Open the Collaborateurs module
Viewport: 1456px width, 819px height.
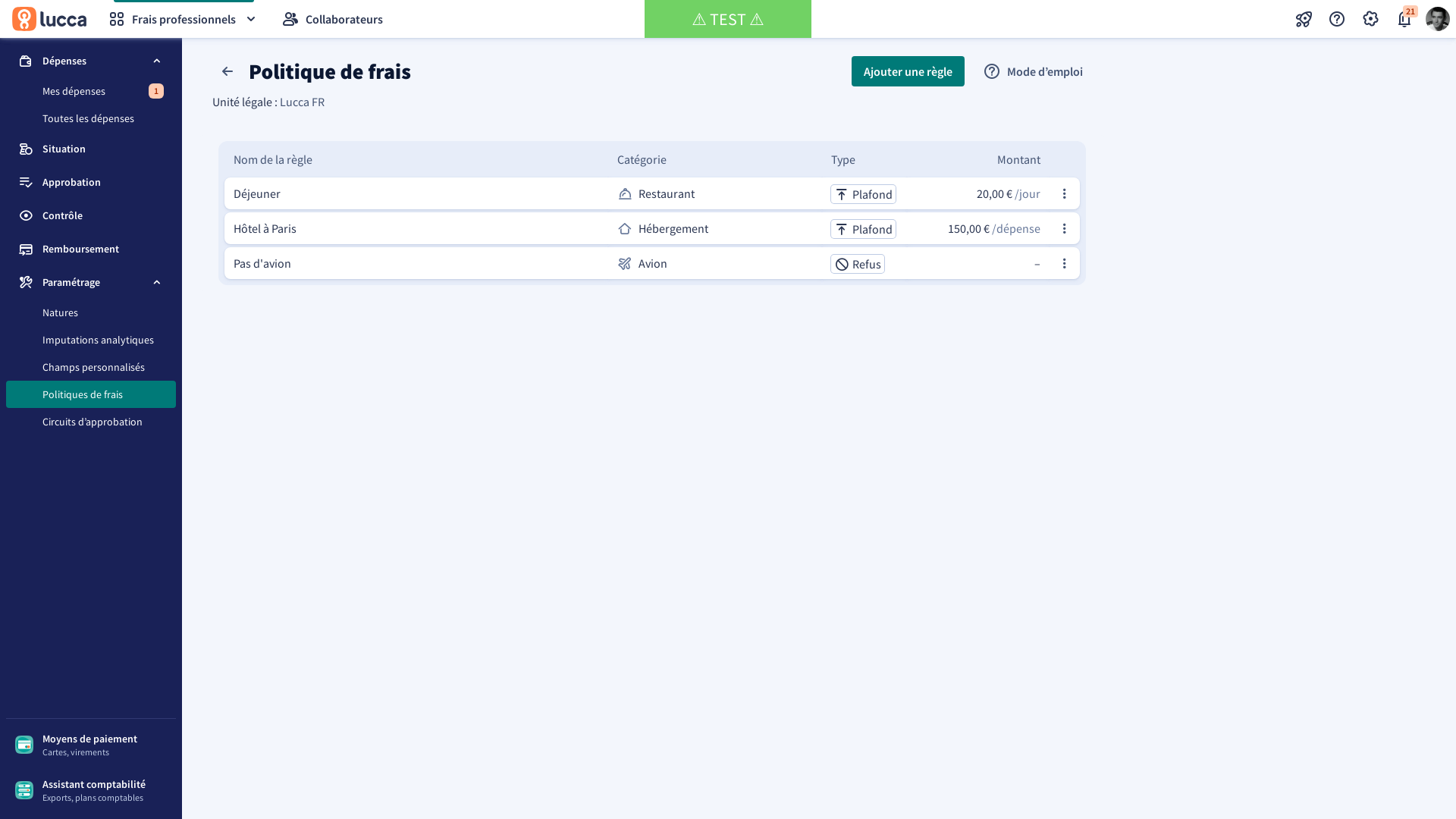point(332,19)
